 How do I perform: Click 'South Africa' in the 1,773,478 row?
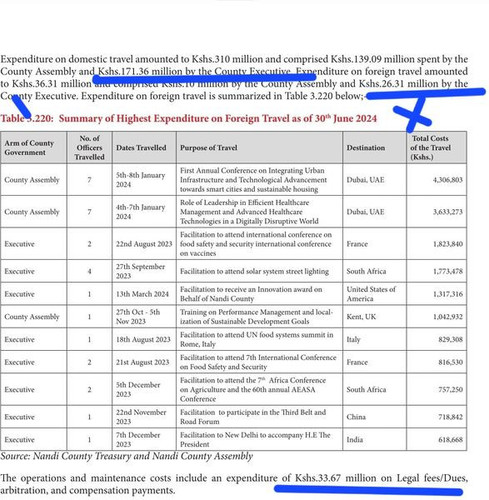(x=366, y=271)
